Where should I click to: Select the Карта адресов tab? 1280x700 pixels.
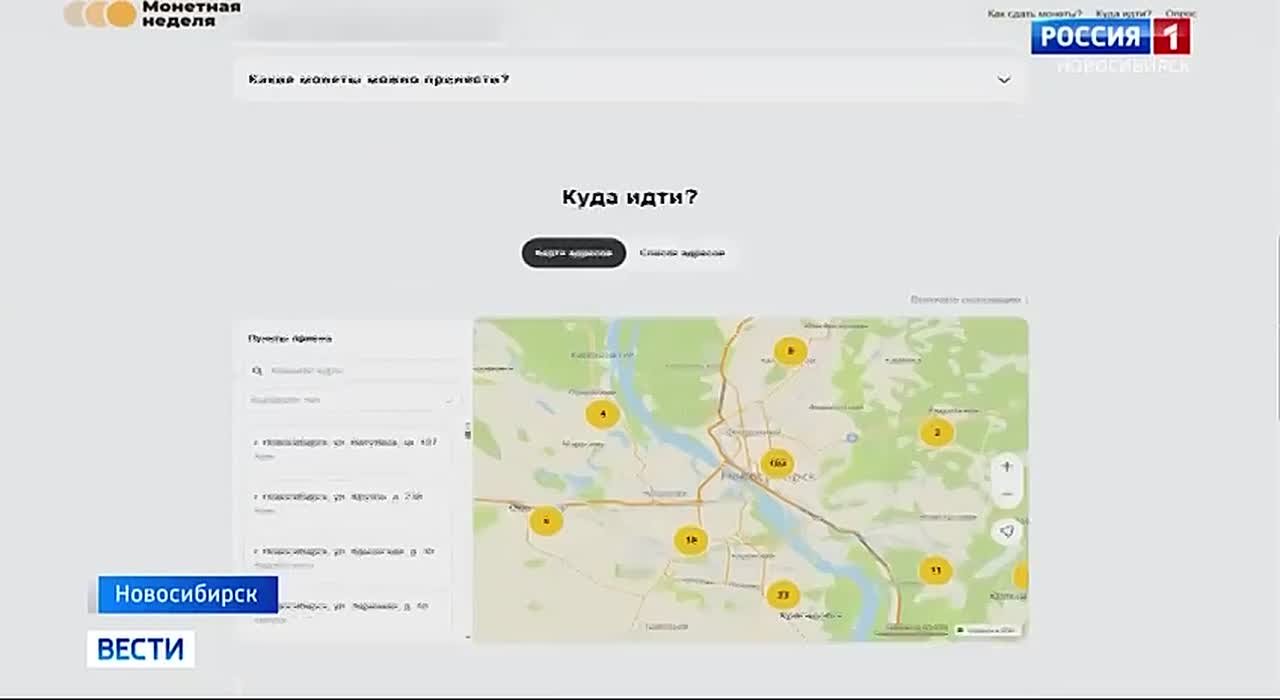coord(573,253)
